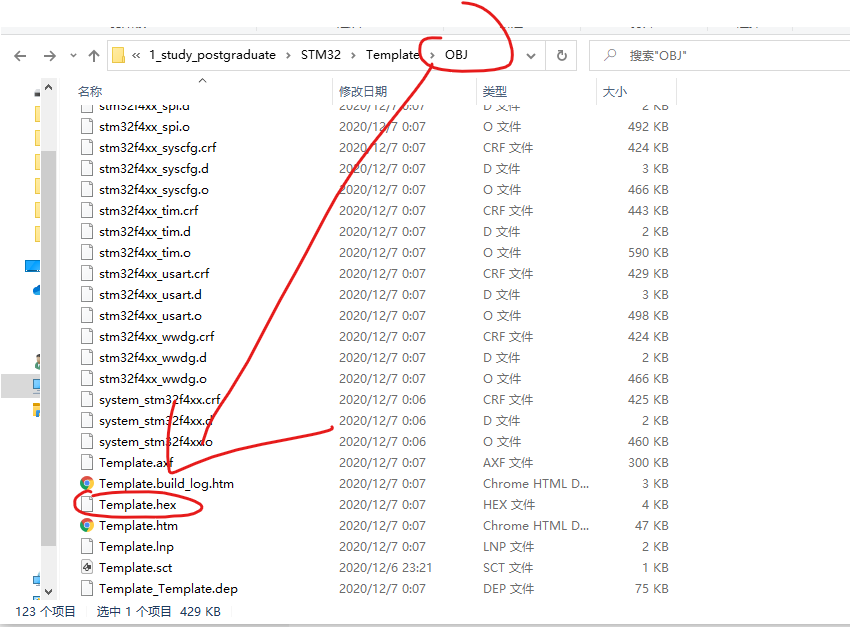Select file icon of stm32f4xx_syscfg.o
Image resolution: width=850 pixels, height=627 pixels.
coord(87,190)
